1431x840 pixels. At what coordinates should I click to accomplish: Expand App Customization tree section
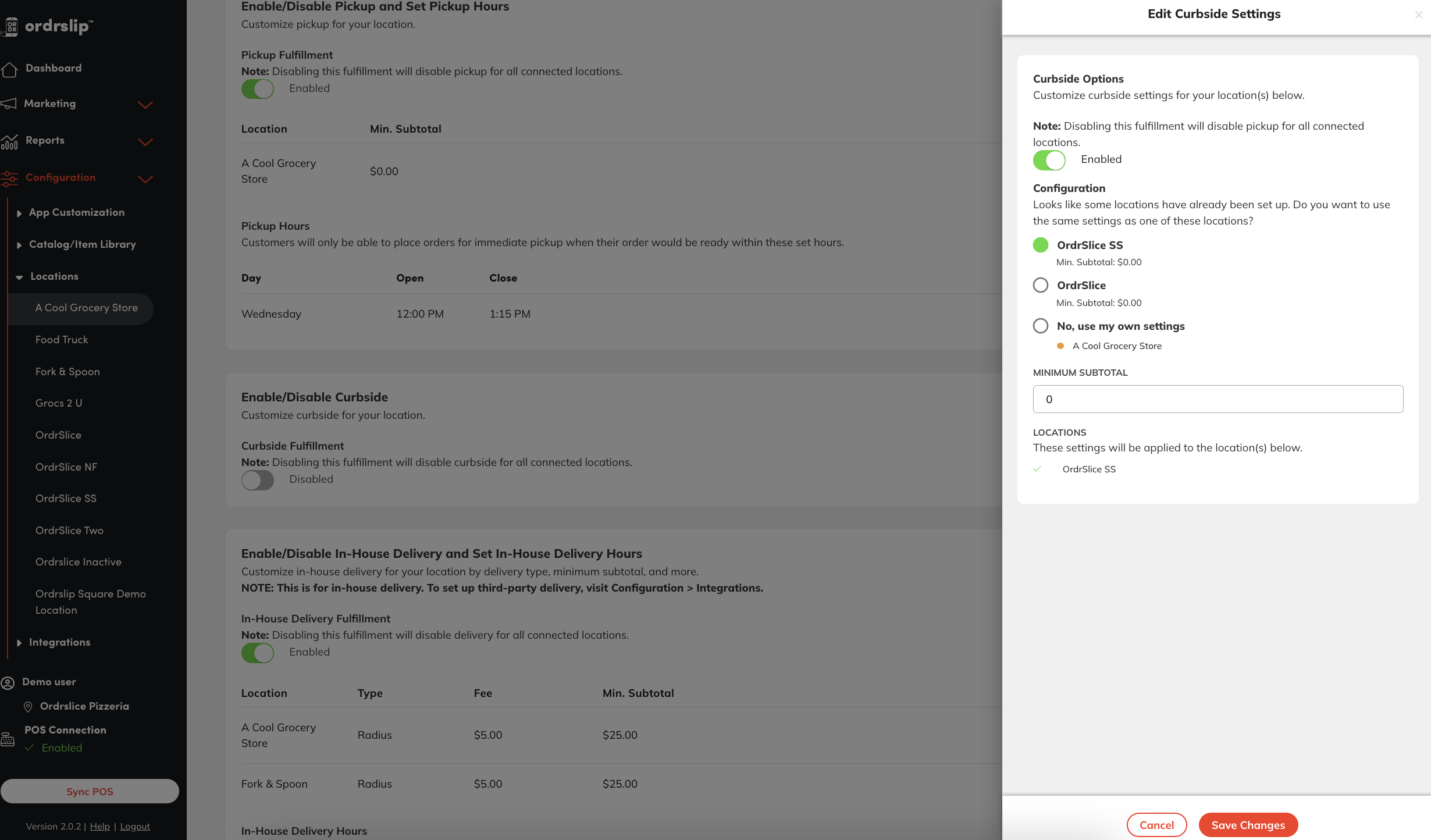pos(19,213)
